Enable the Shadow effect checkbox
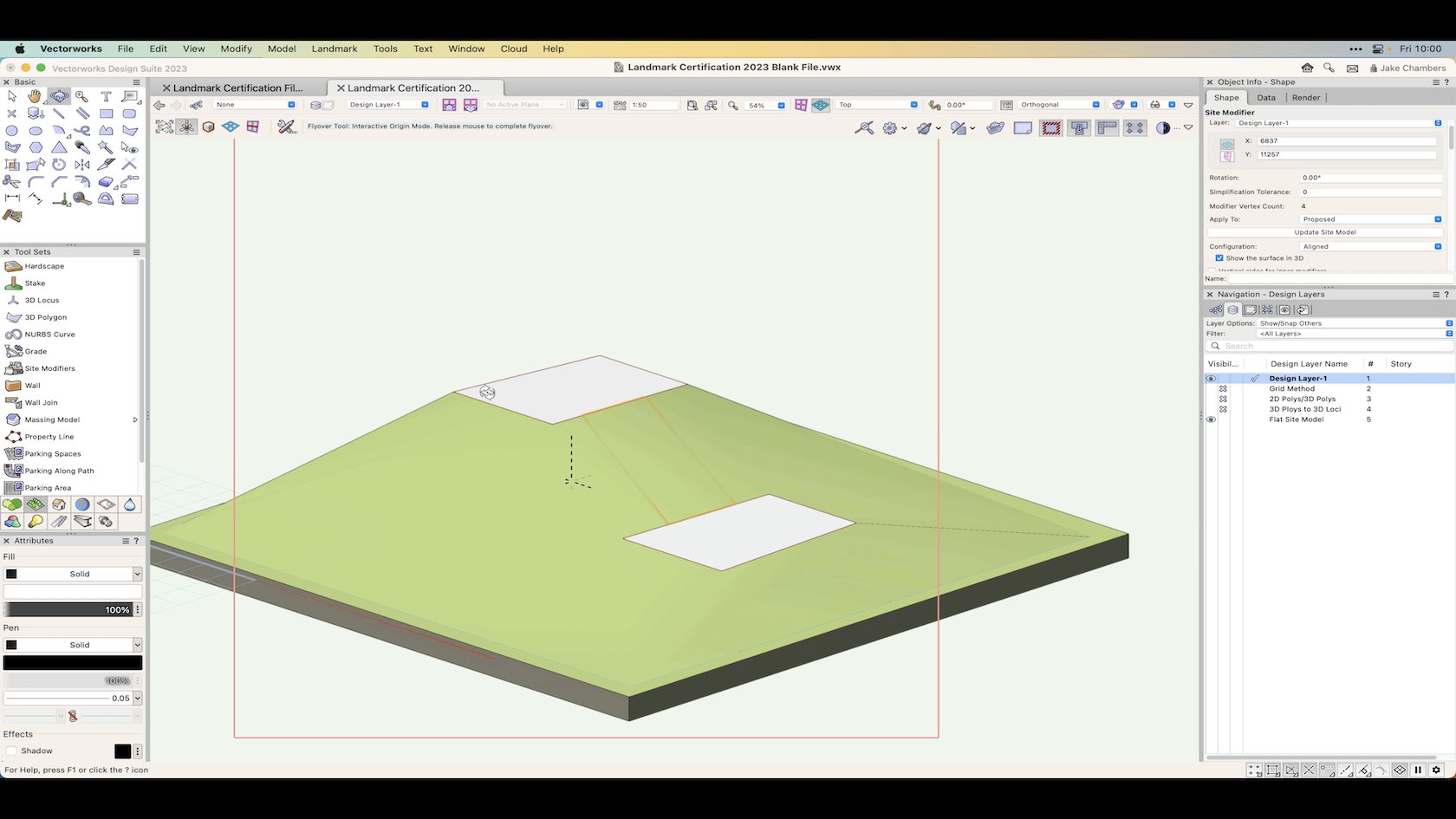The width and height of the screenshot is (1456, 819). point(11,751)
